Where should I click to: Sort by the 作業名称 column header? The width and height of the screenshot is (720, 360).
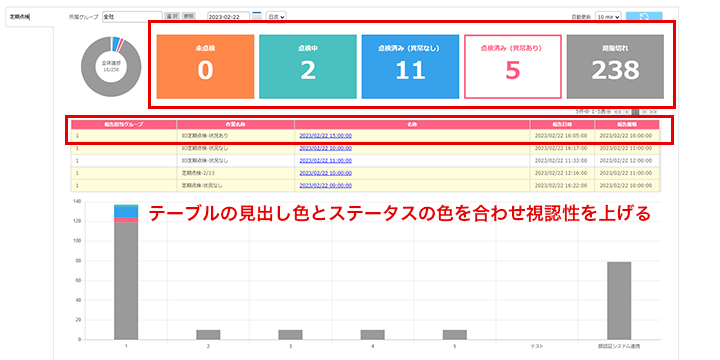(236, 124)
